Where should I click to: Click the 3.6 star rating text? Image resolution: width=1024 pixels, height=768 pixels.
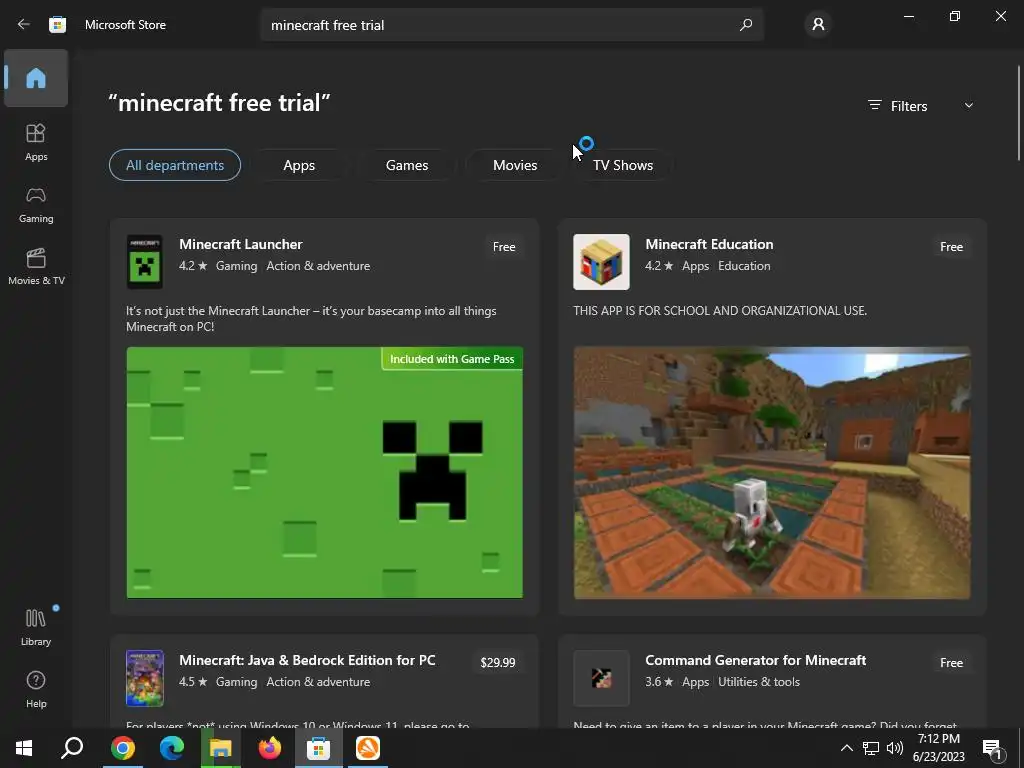(659, 682)
